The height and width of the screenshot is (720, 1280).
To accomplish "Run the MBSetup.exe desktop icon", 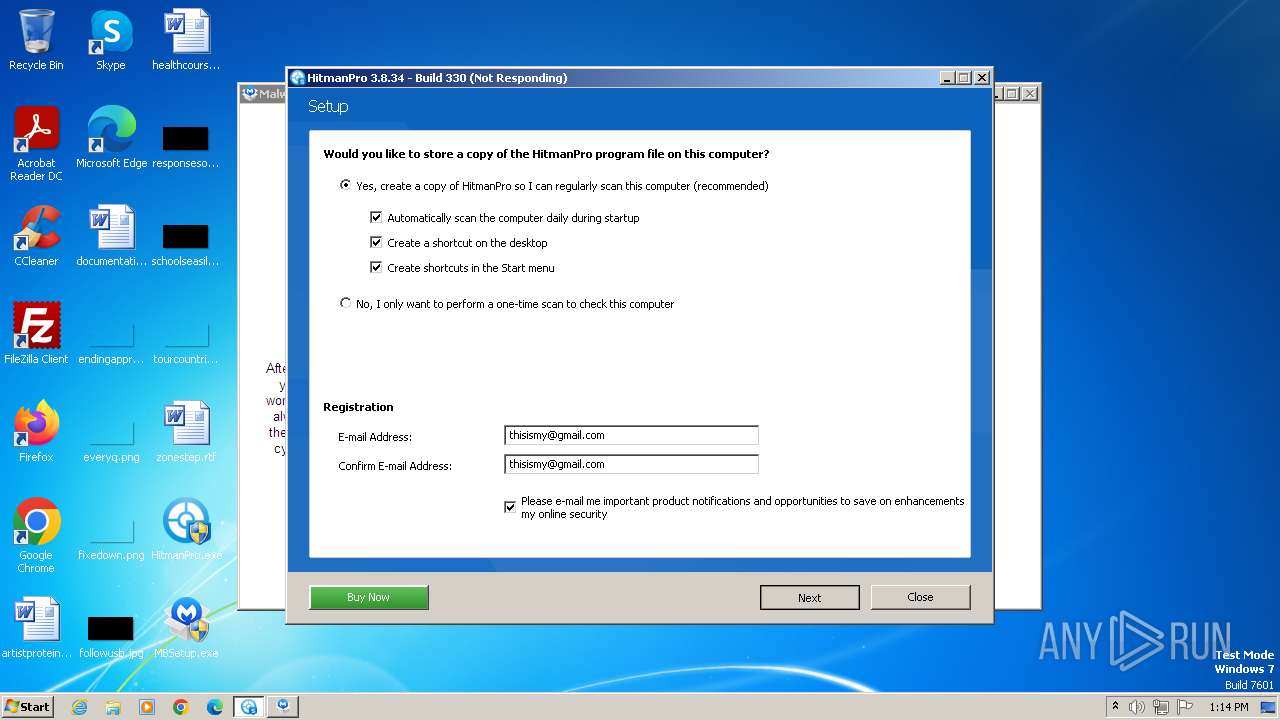I will coord(186,628).
